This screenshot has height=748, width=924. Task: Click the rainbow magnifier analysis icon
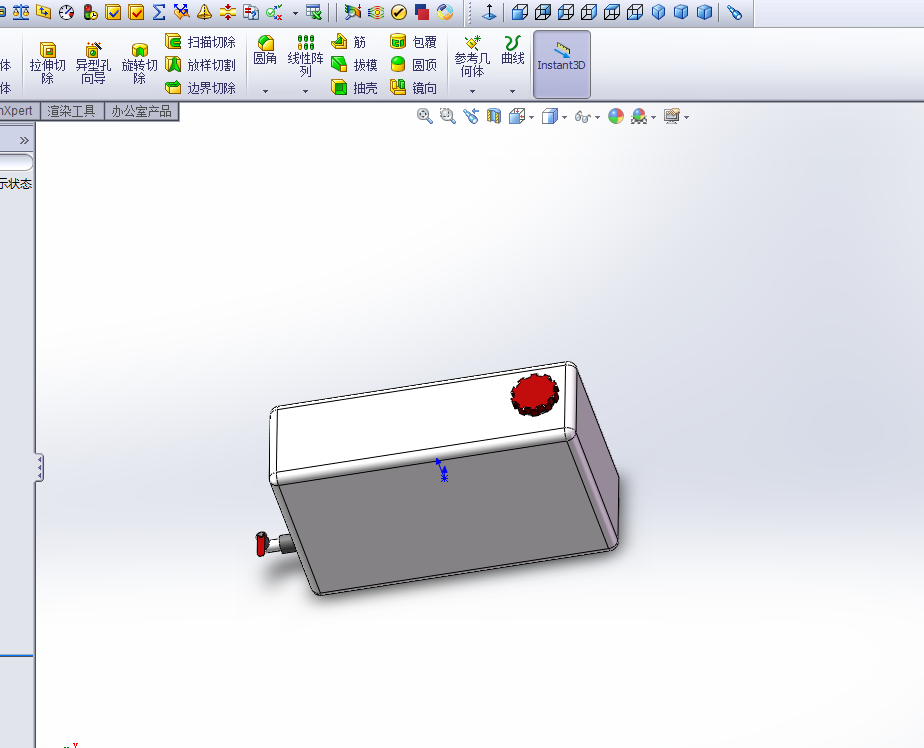[352, 12]
